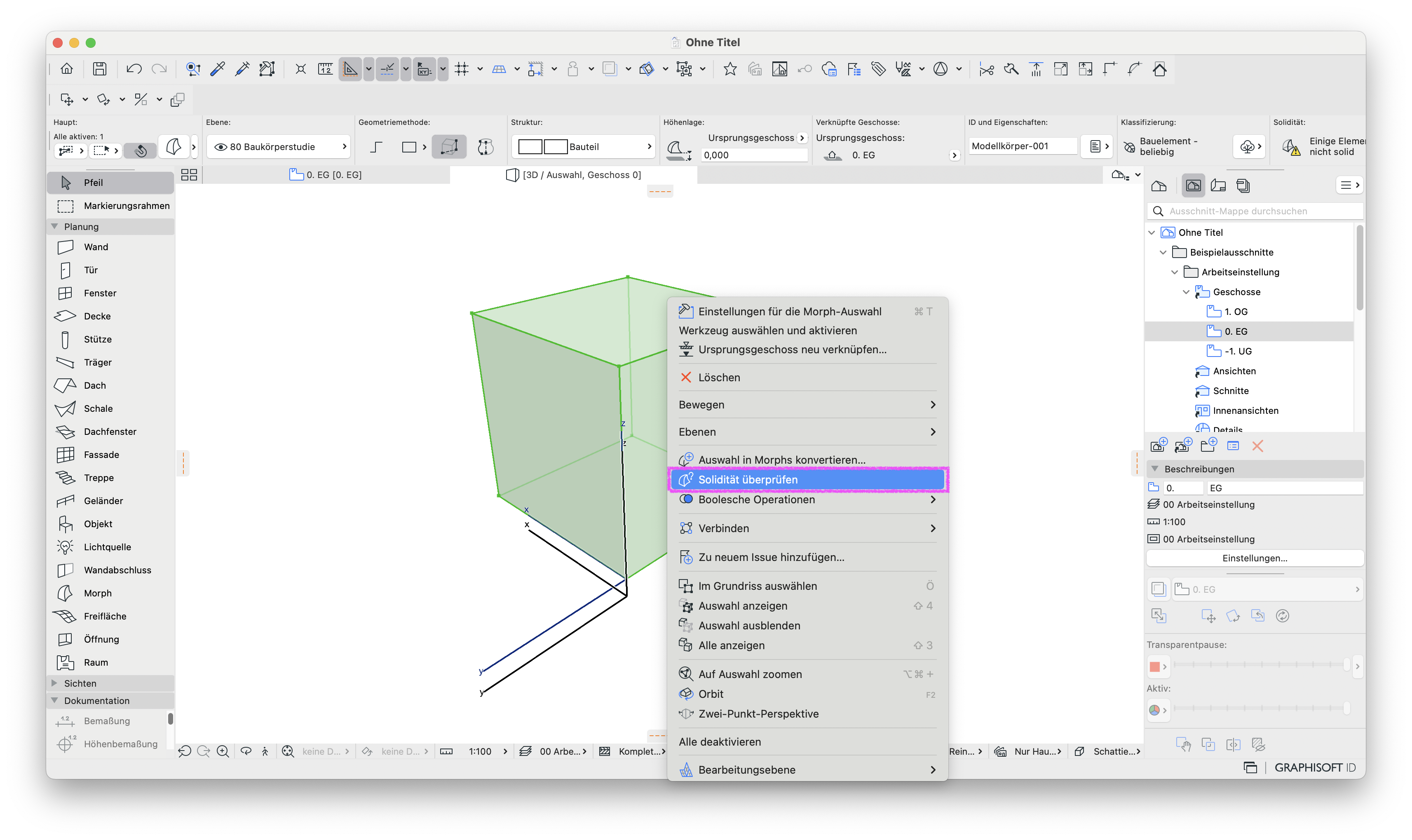
Task: Toggle the grid snap button in toolbar
Action: coord(462,69)
